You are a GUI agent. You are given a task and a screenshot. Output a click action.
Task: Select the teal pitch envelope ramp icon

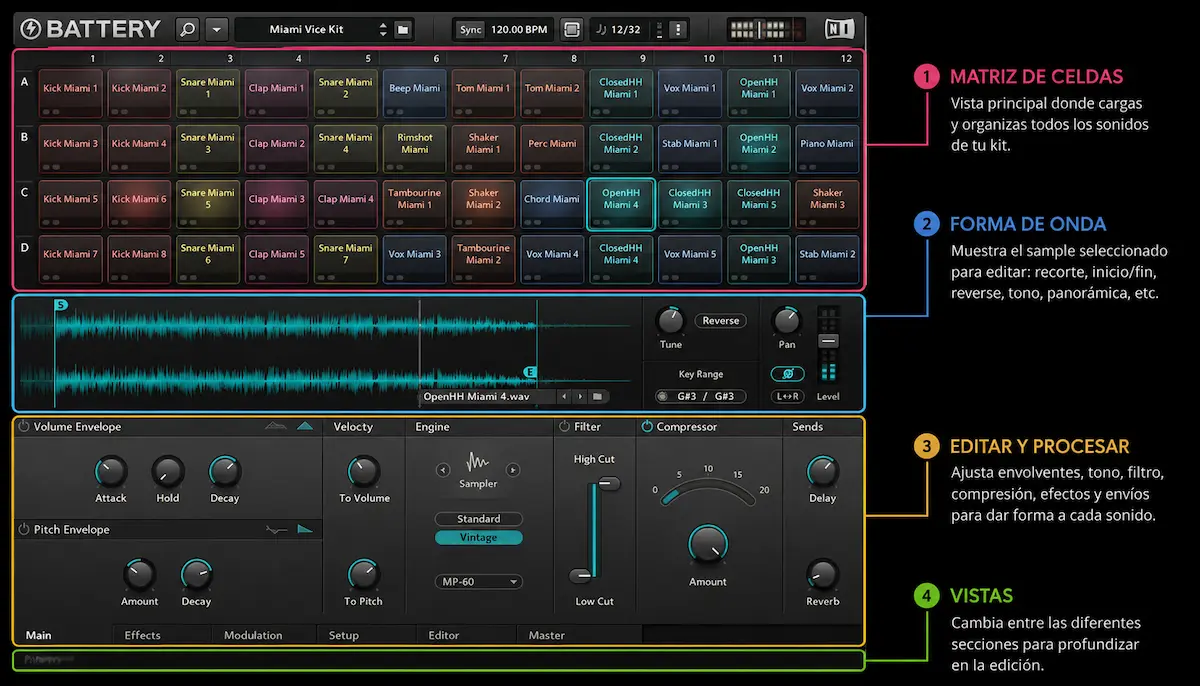point(305,530)
